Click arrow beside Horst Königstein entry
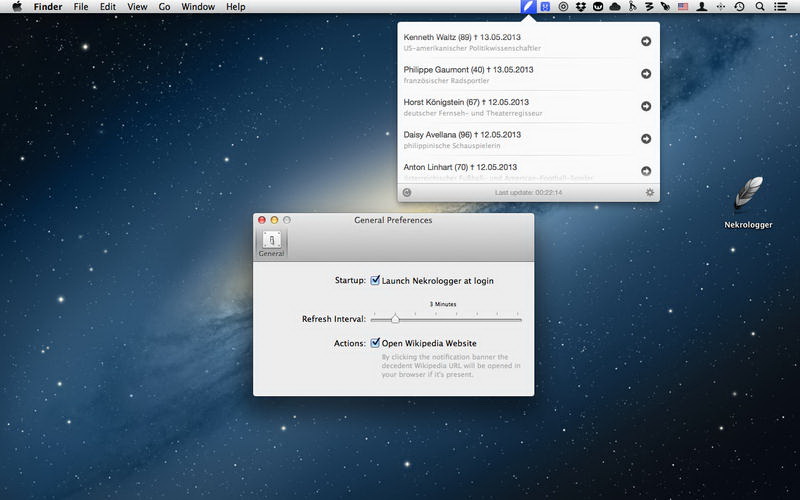The height and width of the screenshot is (500, 800). [x=646, y=106]
